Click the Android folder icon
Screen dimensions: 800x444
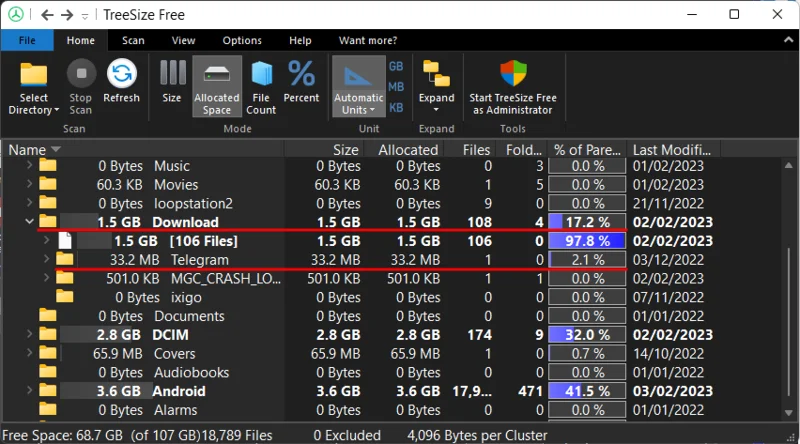tap(48, 390)
